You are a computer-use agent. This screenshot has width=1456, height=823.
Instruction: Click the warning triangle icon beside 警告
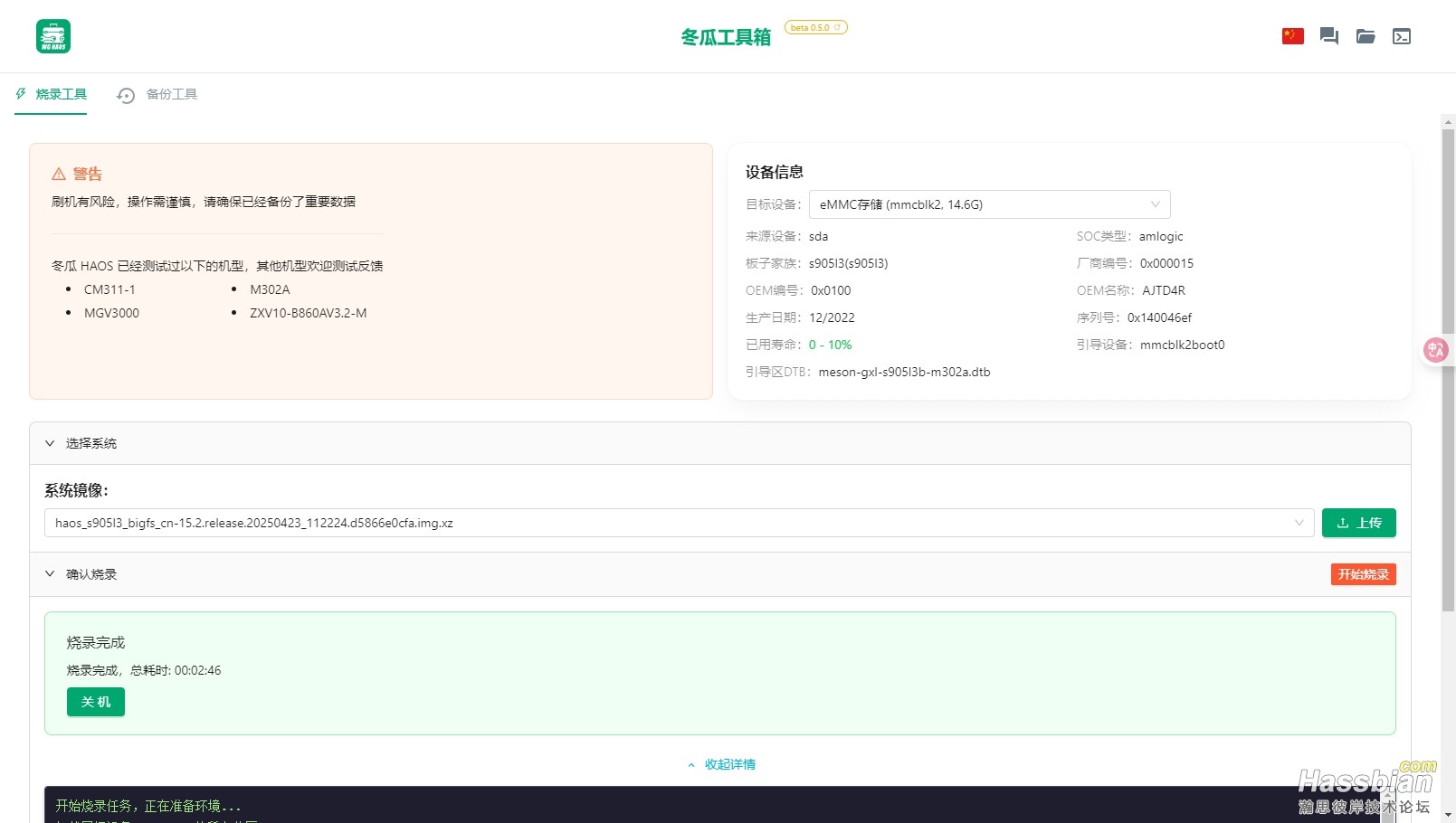coord(59,174)
